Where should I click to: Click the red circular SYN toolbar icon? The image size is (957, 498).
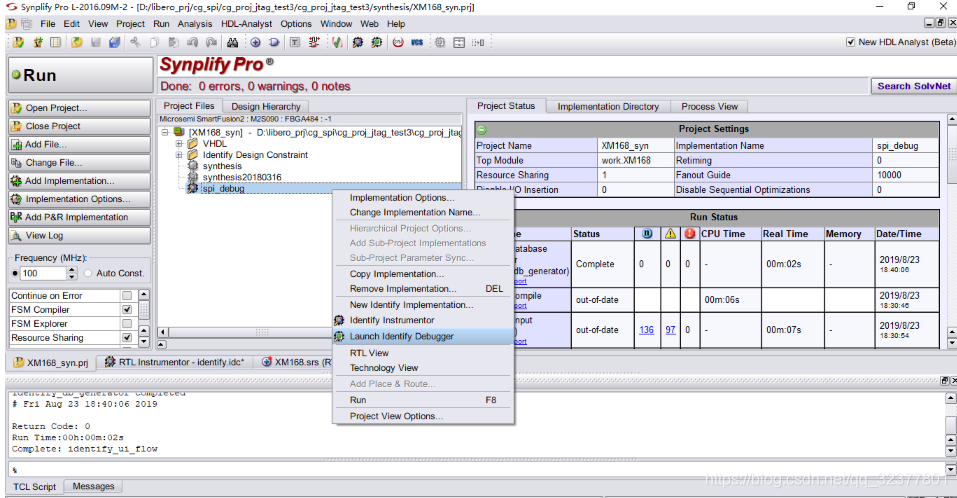click(398, 42)
